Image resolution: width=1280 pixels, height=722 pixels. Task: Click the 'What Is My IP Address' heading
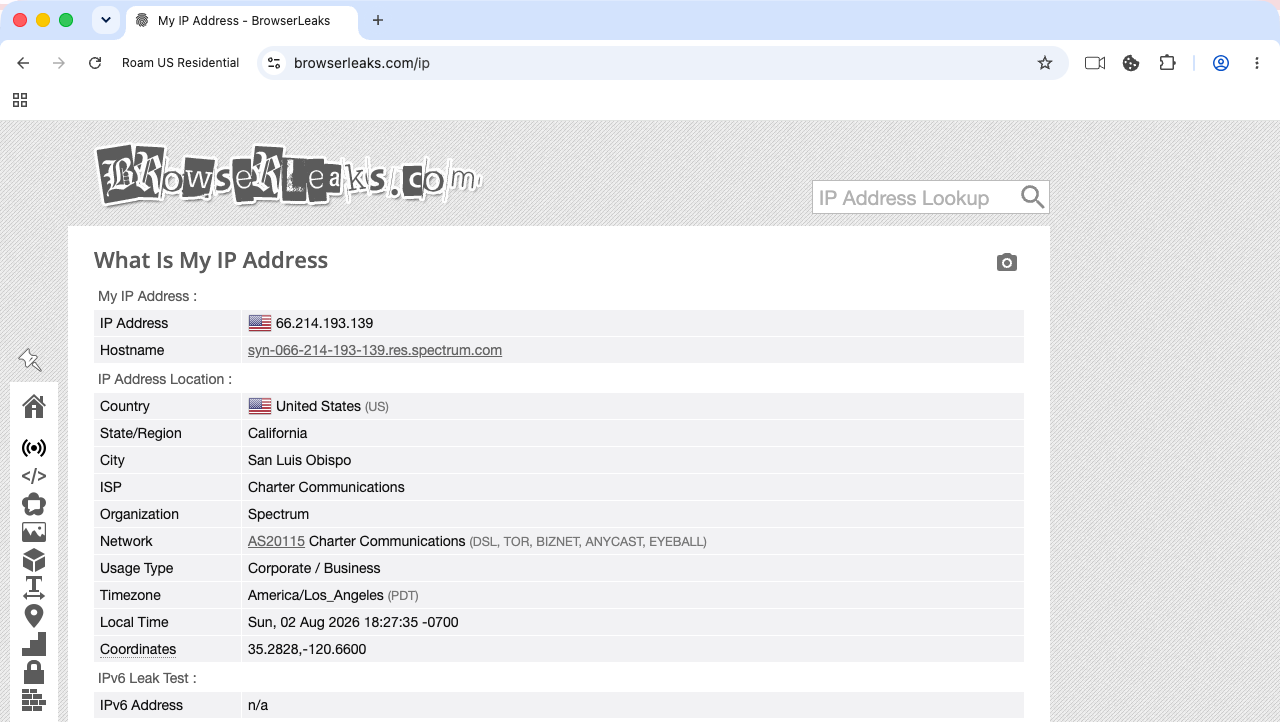point(211,260)
